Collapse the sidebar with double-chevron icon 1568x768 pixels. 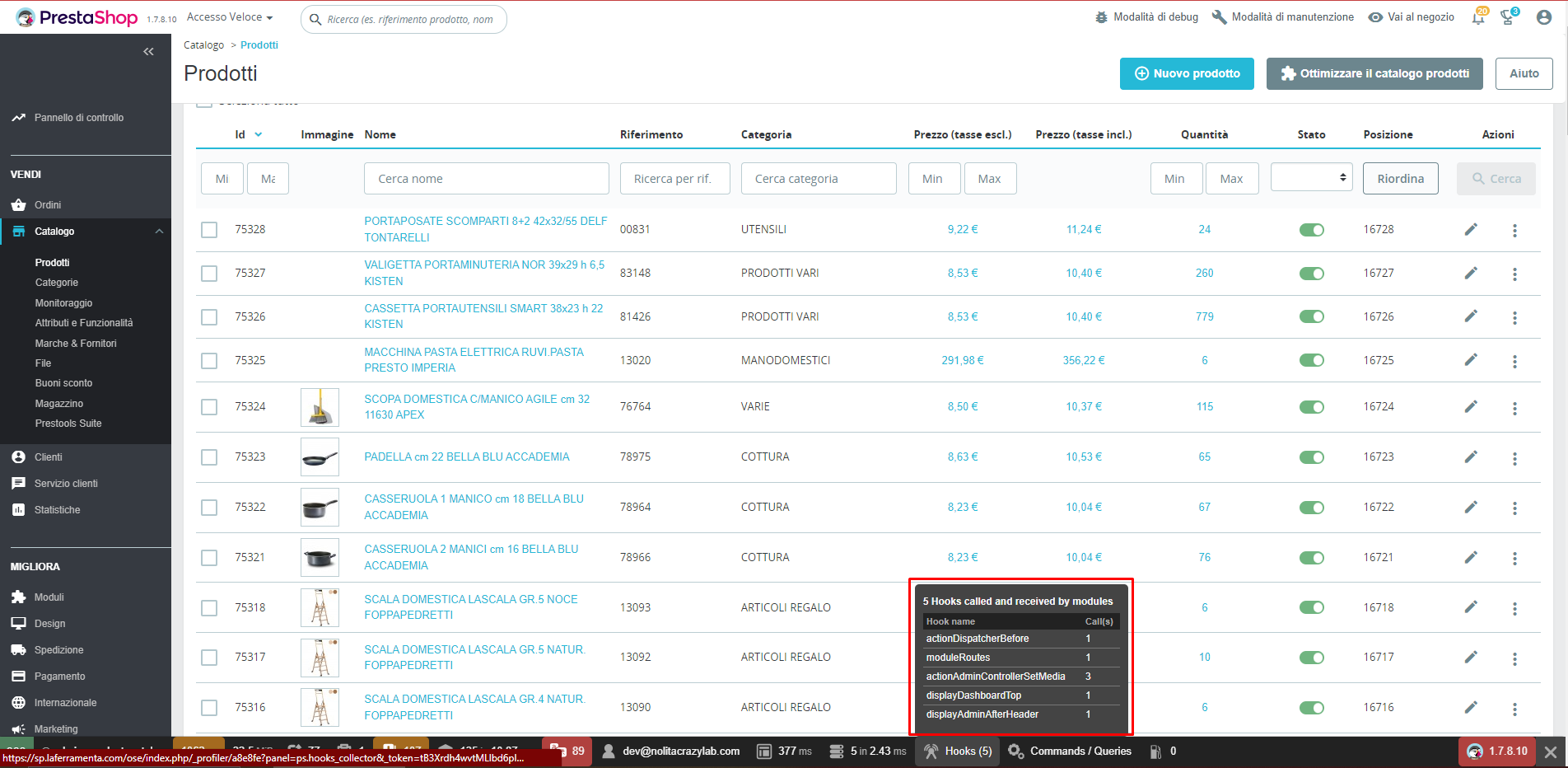tap(148, 52)
